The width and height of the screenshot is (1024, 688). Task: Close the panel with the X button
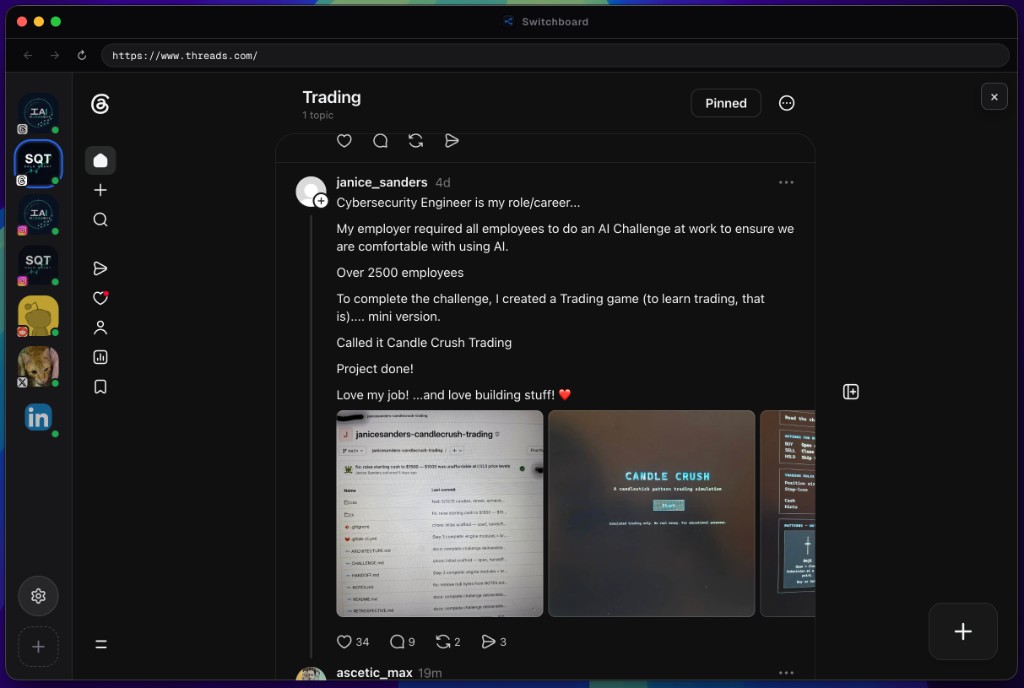pos(994,97)
